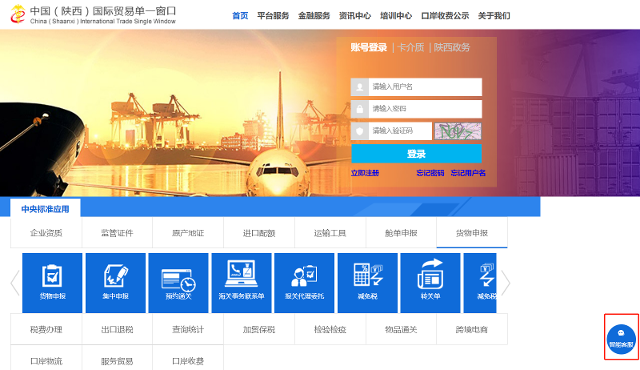Open the 货物申报 clipboard icon tile
The image size is (640, 370).
(52, 283)
